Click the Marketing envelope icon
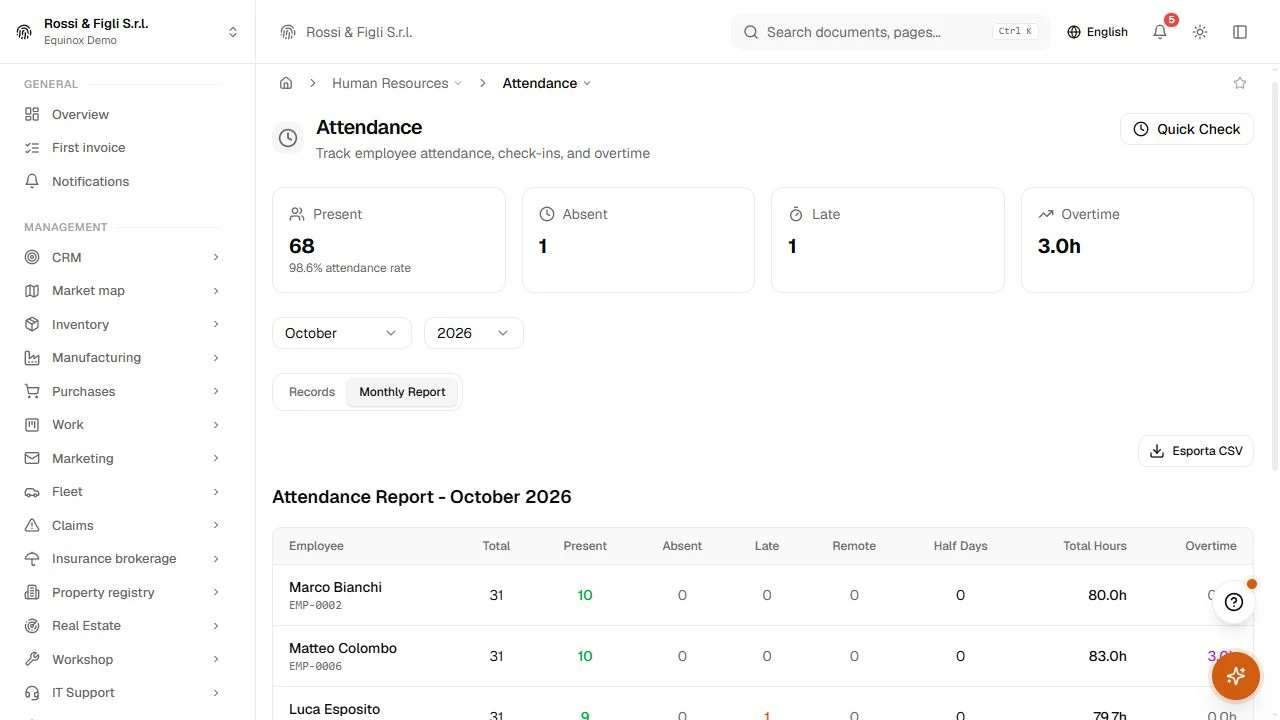The image size is (1280, 720). pos(32,458)
